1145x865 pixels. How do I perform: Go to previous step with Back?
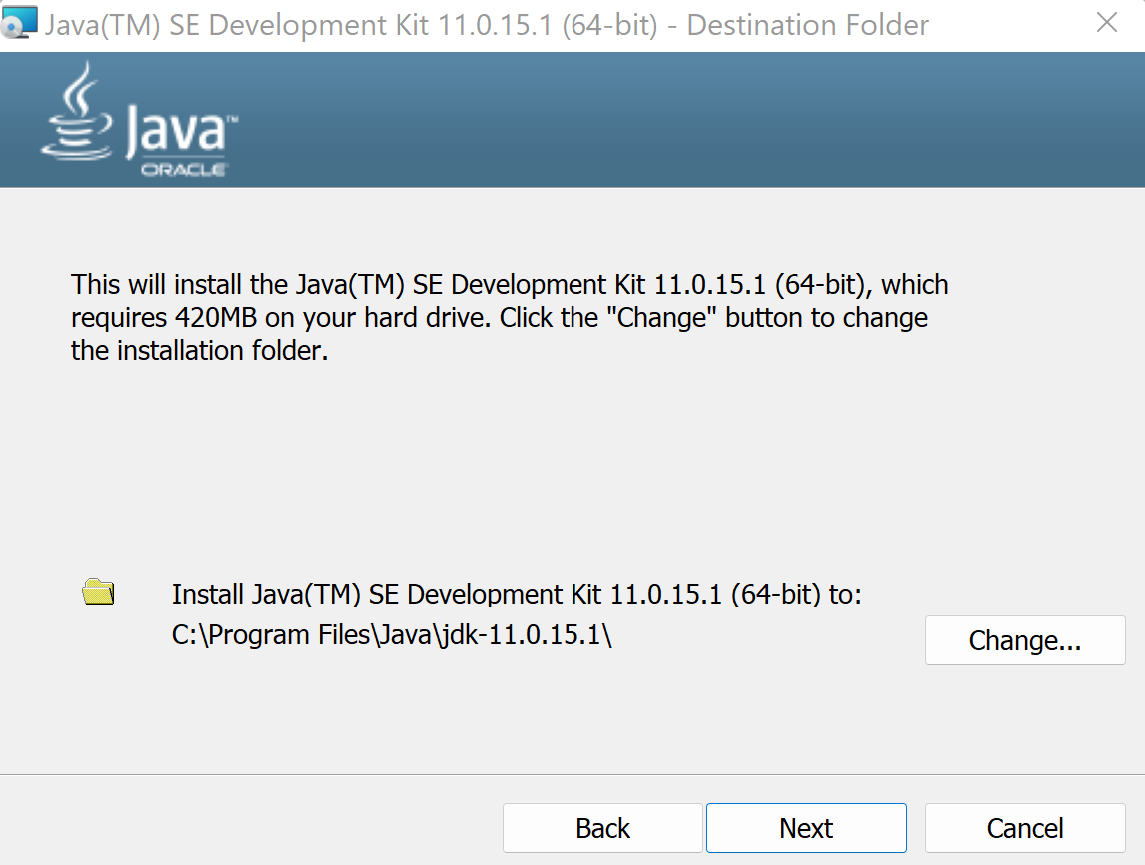(x=602, y=828)
